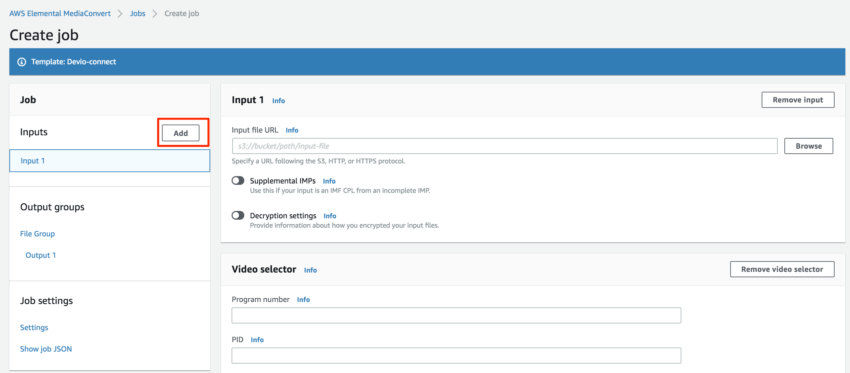
Task: Go to Jobs breadcrumb
Action: click(138, 14)
